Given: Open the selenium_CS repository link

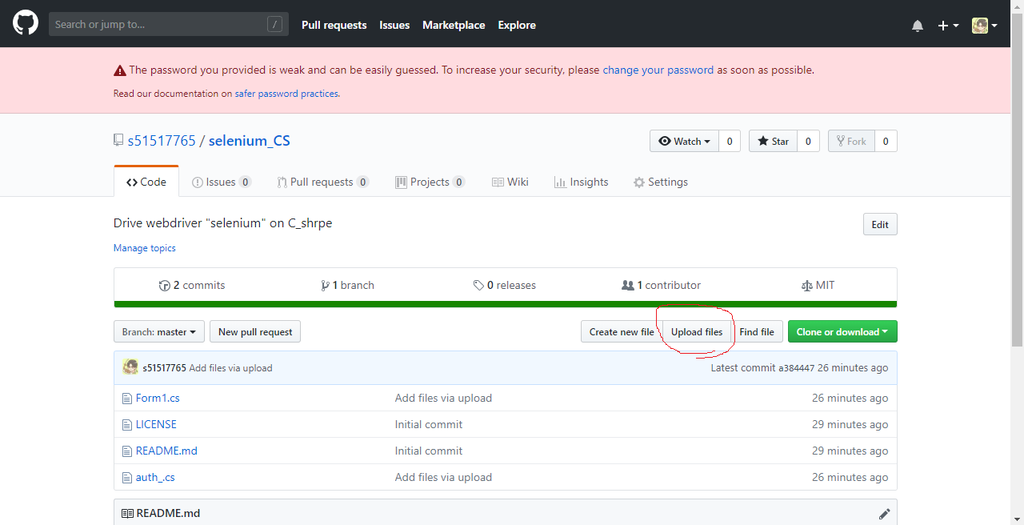Looking at the screenshot, I should click(249, 140).
